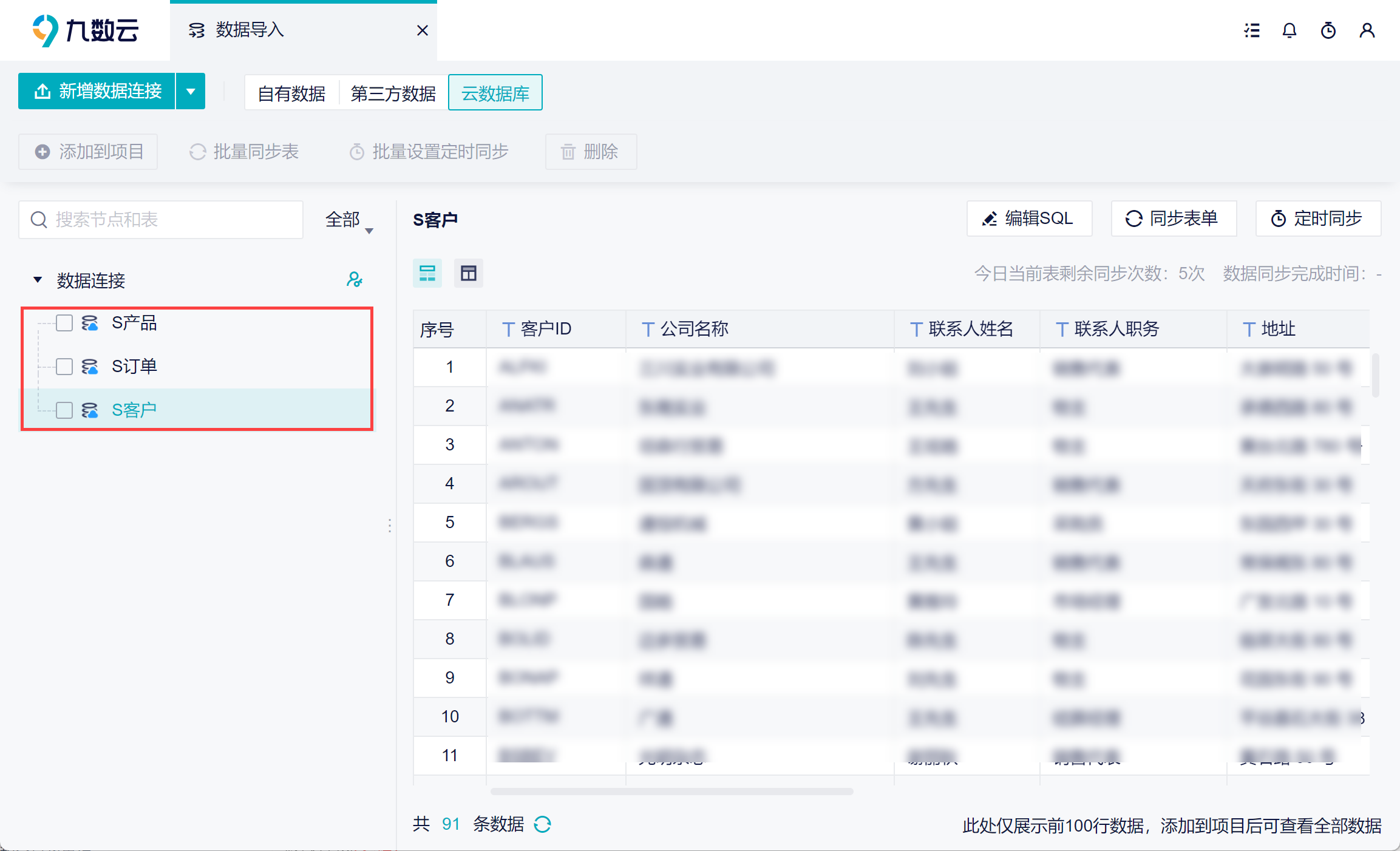1400x851 pixels.
Task: Open the notifications bell icon
Action: click(1290, 30)
